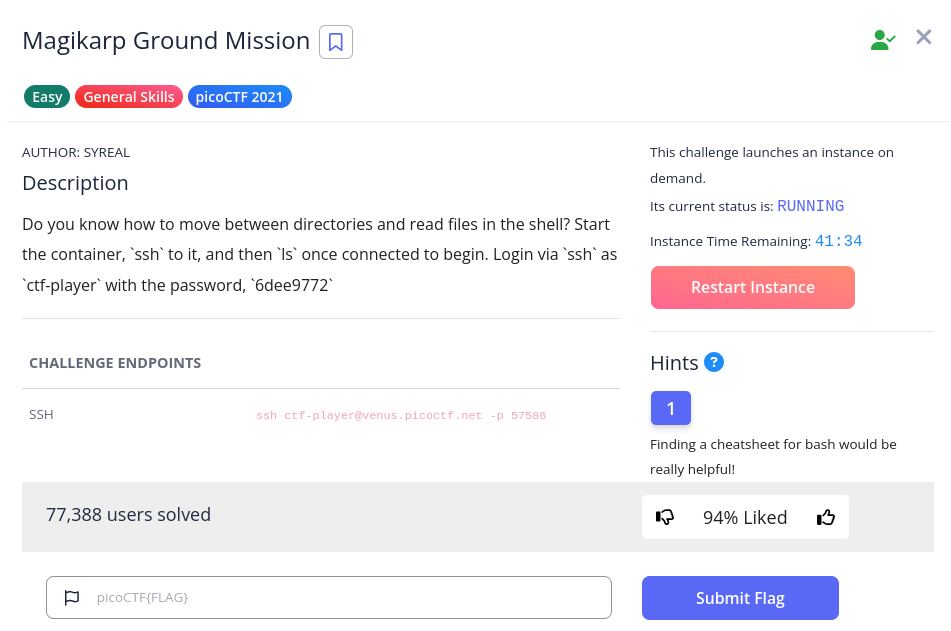Viewport: 951px width, 631px height.
Task: Select the Easy difficulty badge
Action: click(46, 97)
